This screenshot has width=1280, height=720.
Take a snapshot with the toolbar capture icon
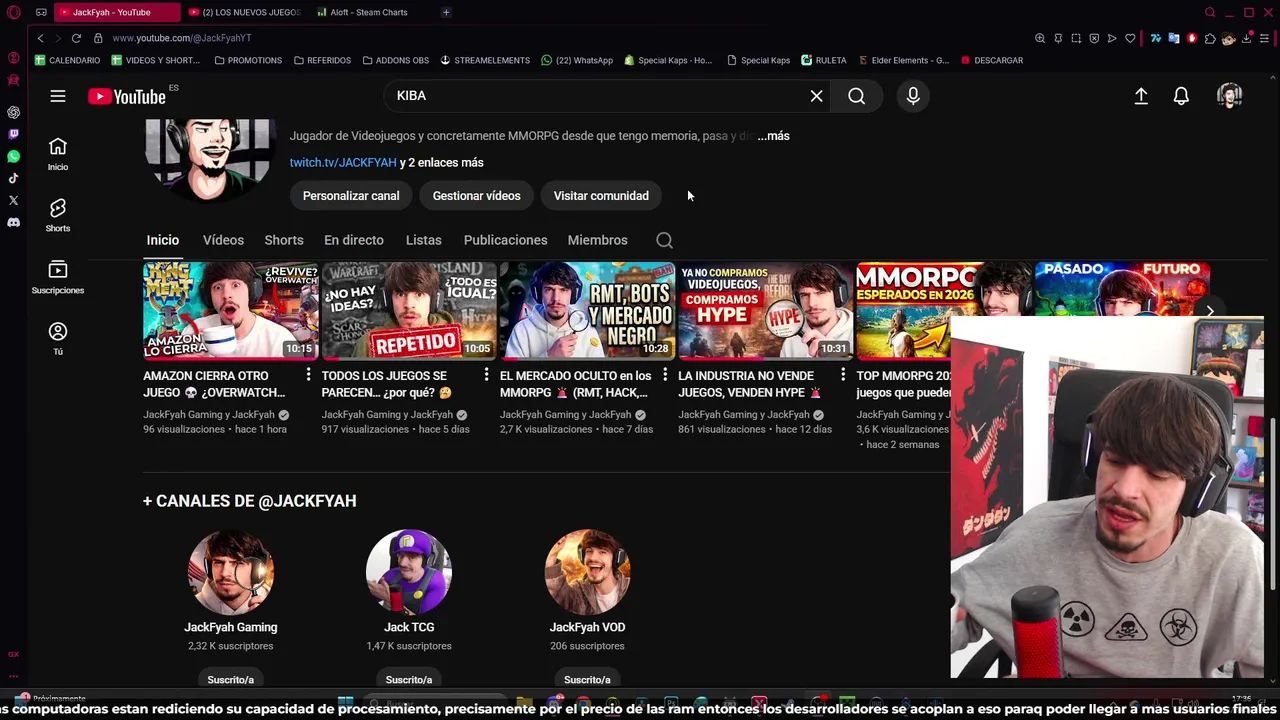click(1076, 38)
